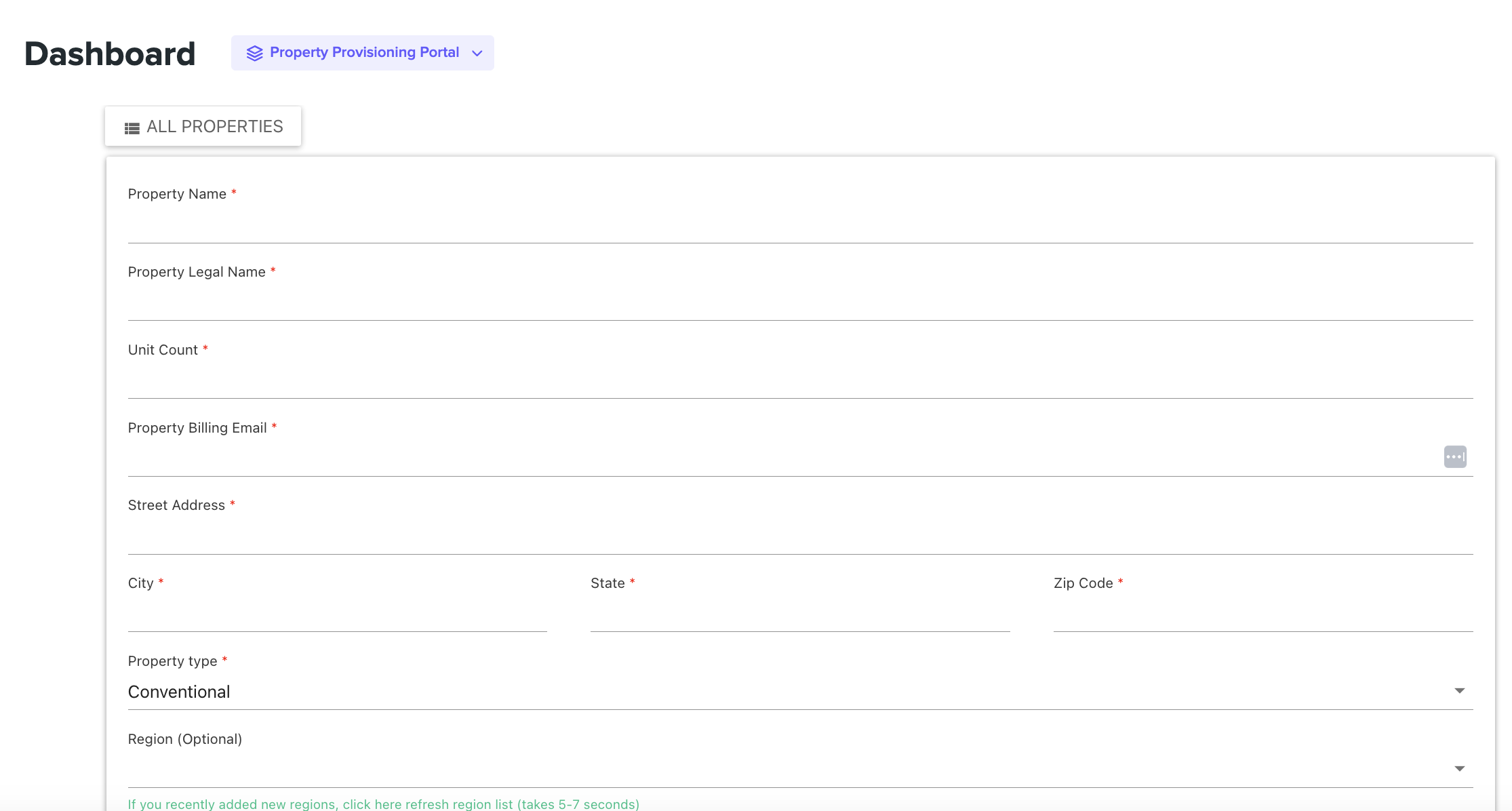Select the Property Provisioning Portal label
This screenshot has height=811, width=1512.
pyautogui.click(x=364, y=52)
